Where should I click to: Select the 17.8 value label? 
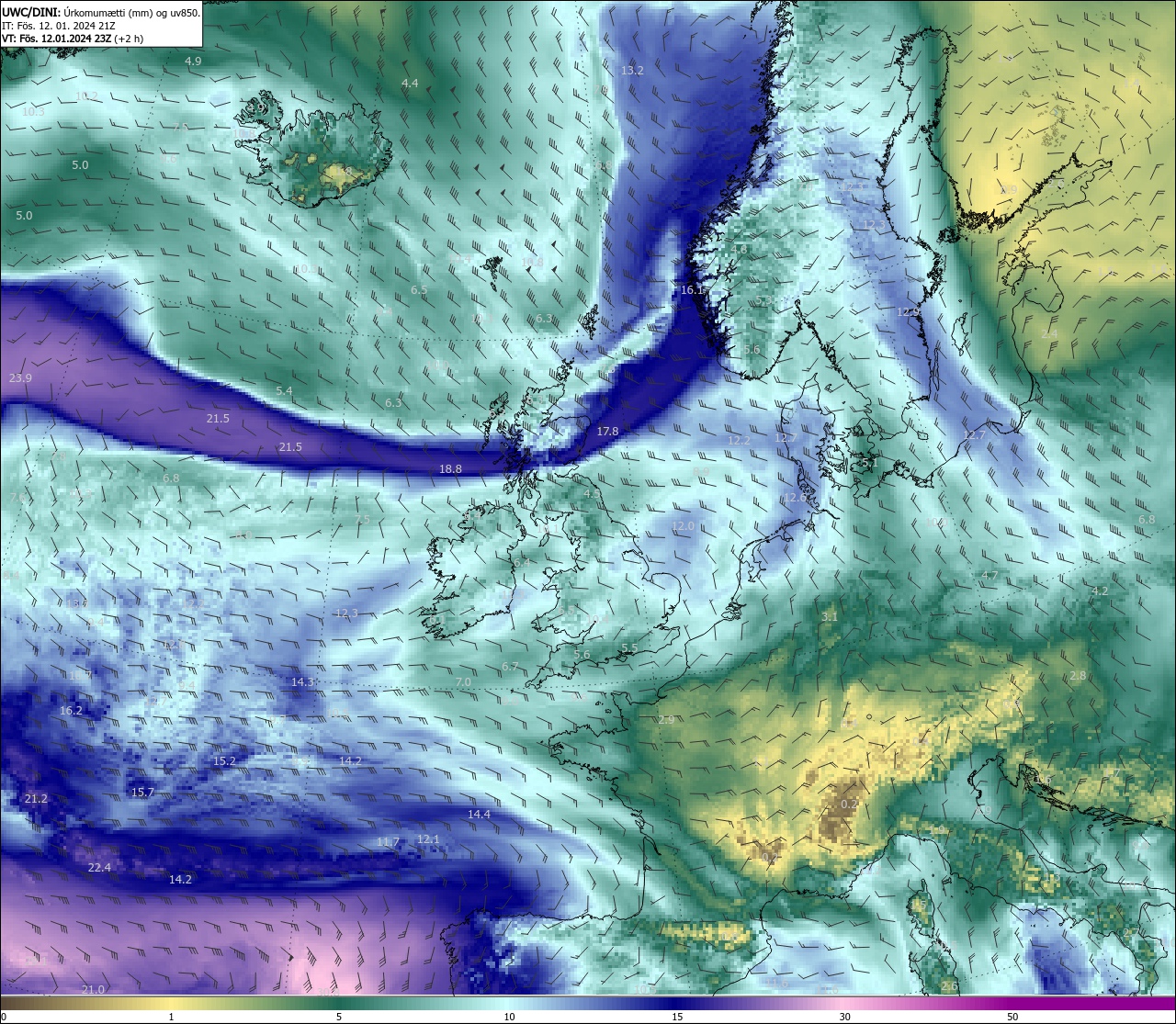[607, 431]
